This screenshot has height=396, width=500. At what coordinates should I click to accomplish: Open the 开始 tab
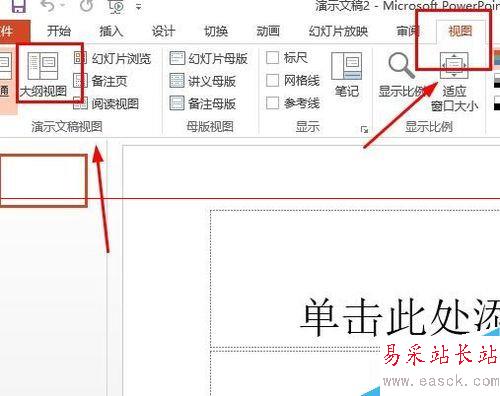[x=59, y=31]
